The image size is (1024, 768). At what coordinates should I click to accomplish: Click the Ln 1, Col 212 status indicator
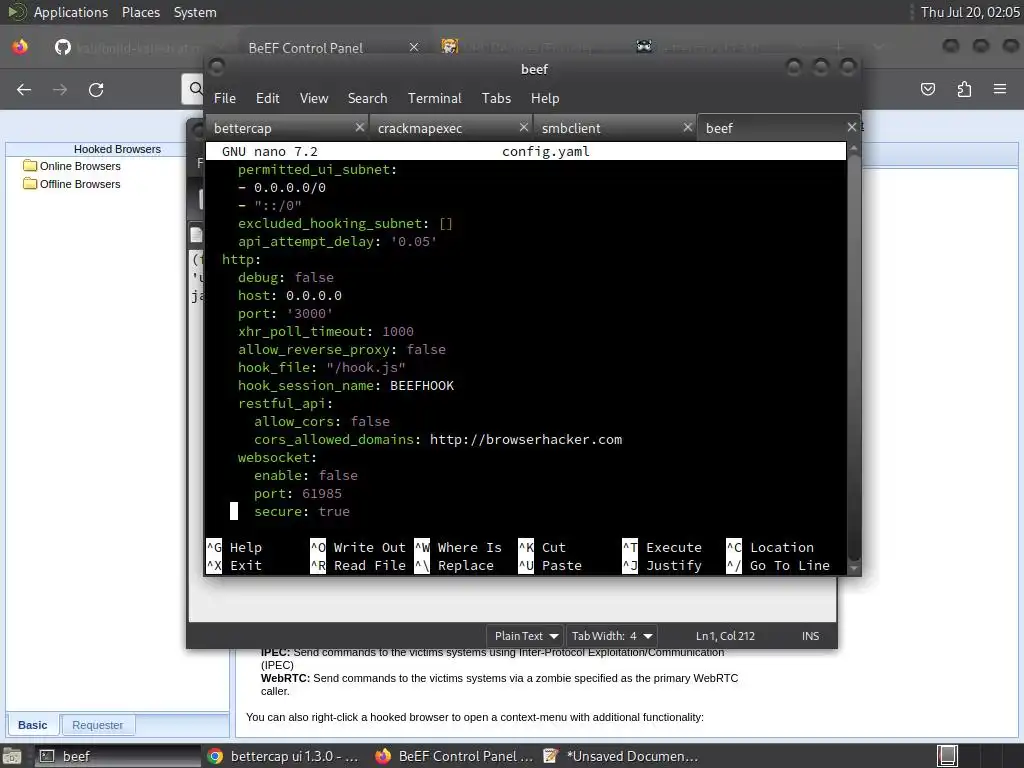click(725, 636)
